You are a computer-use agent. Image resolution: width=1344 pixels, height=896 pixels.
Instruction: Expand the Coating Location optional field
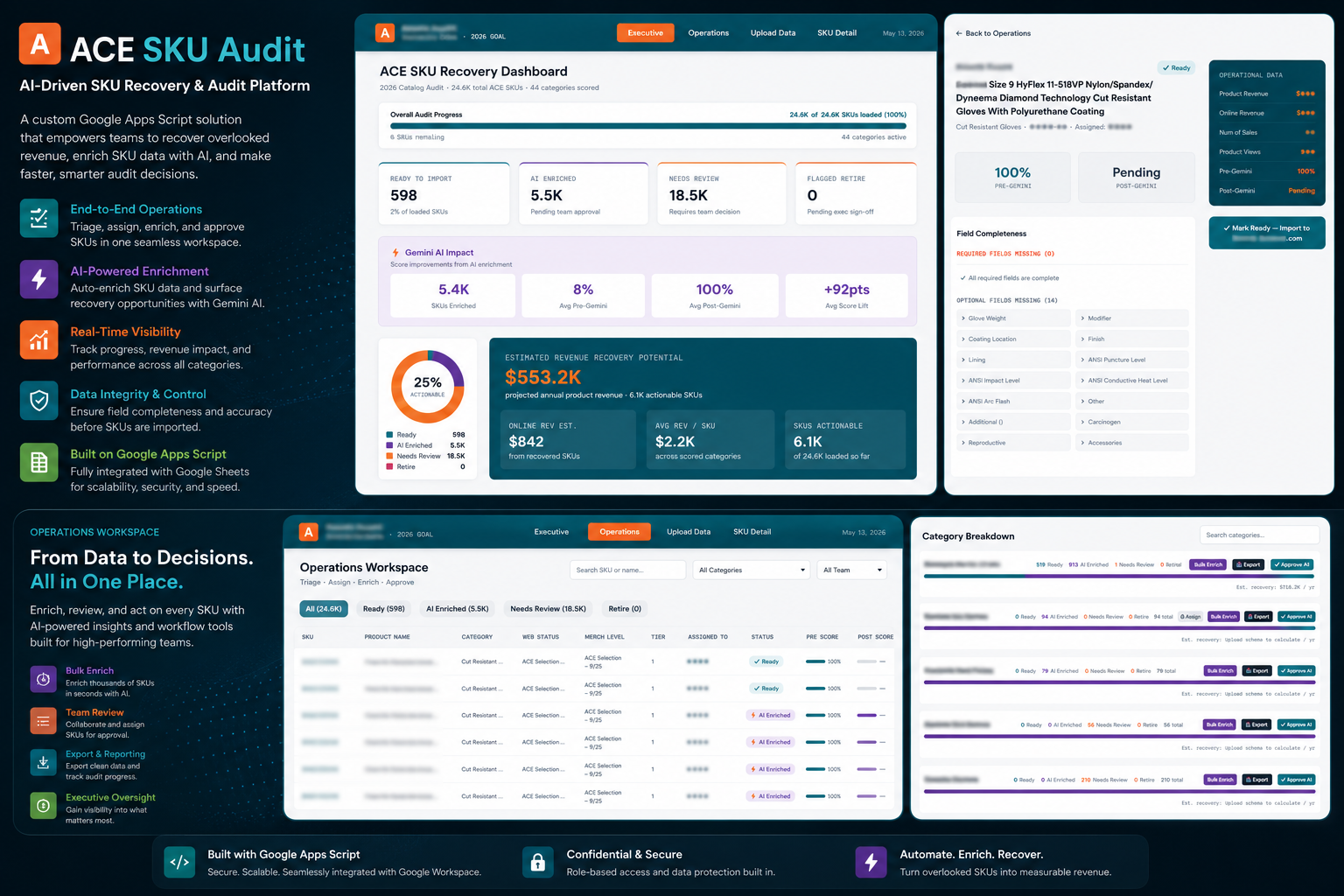1014,339
